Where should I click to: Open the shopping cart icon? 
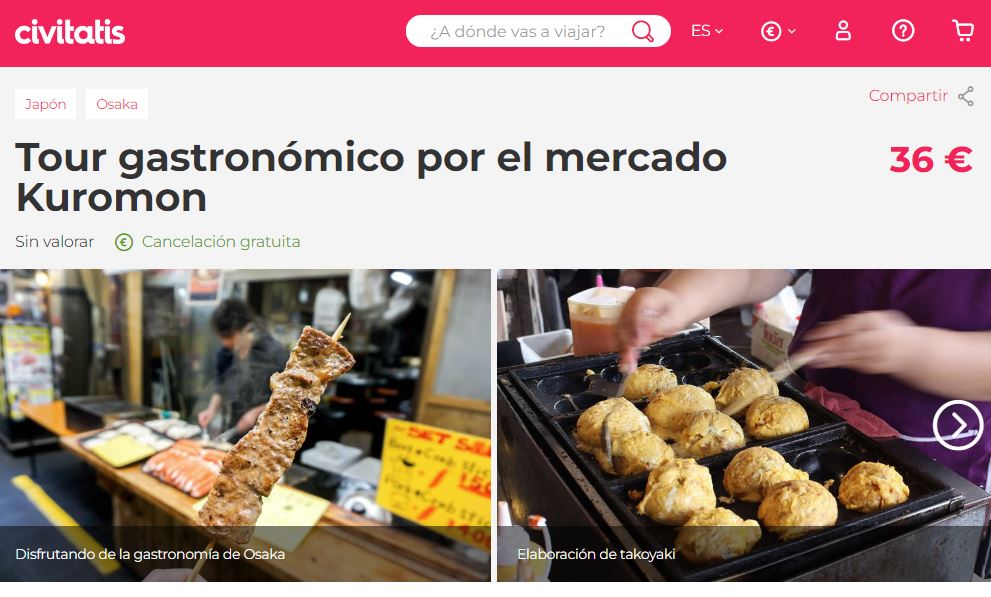coord(963,30)
